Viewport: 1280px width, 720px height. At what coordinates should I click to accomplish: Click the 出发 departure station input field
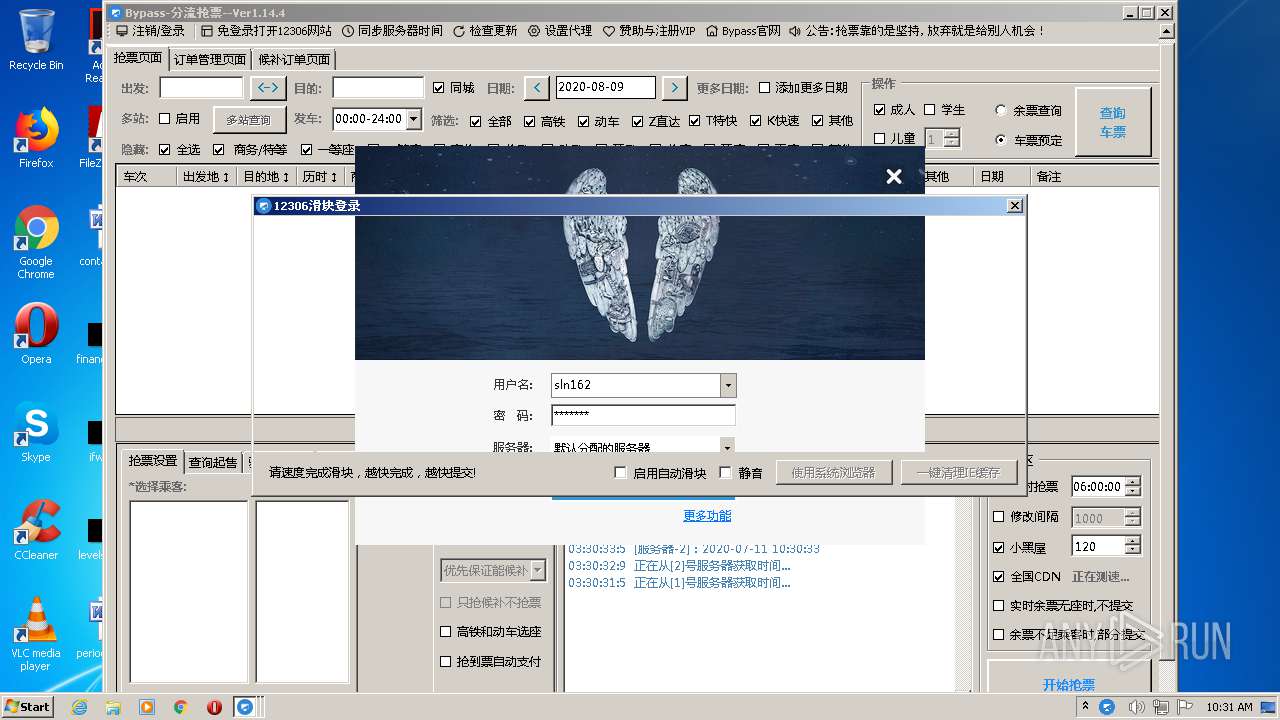[201, 88]
